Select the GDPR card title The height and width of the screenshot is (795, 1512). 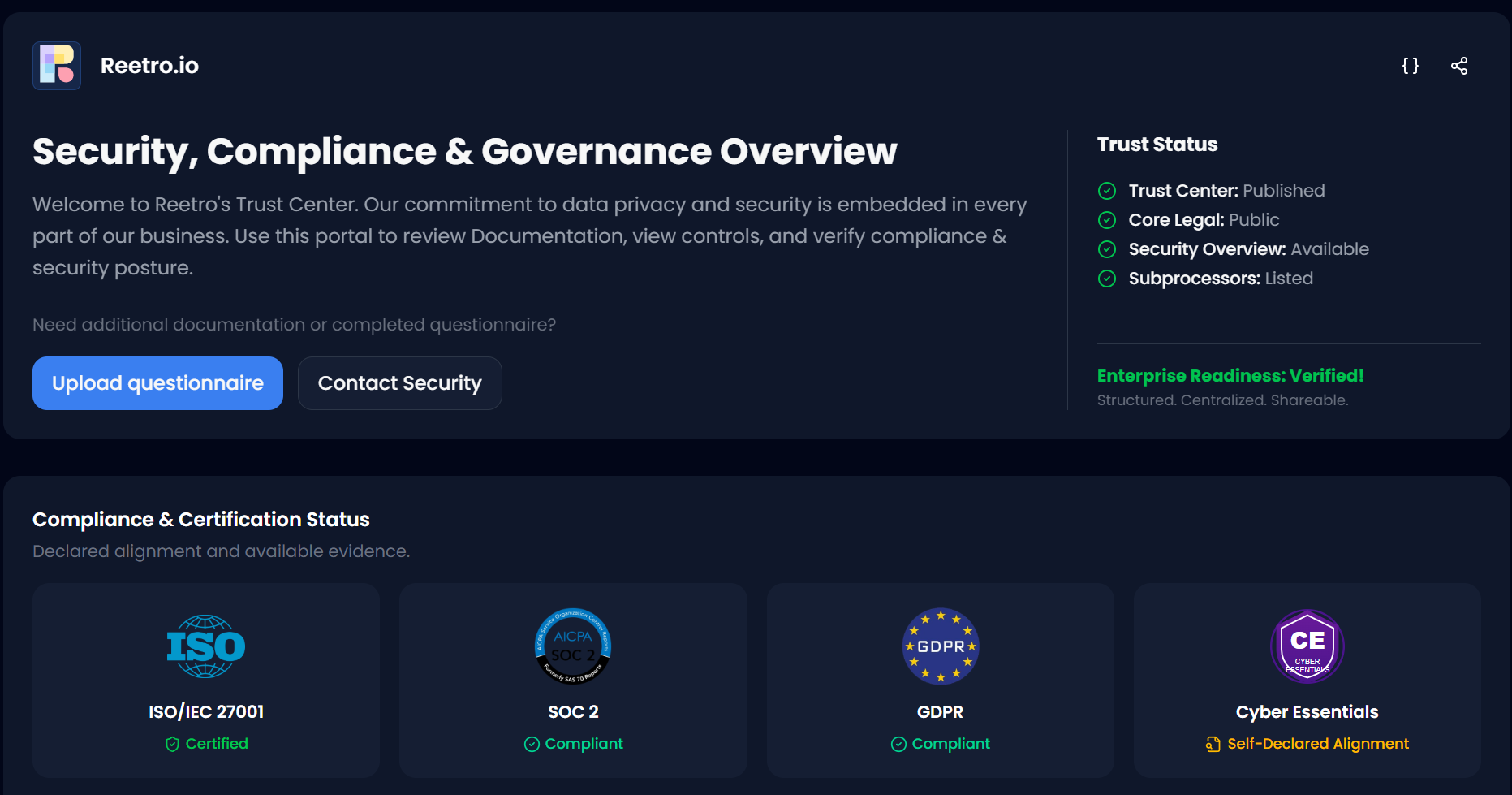(x=940, y=712)
